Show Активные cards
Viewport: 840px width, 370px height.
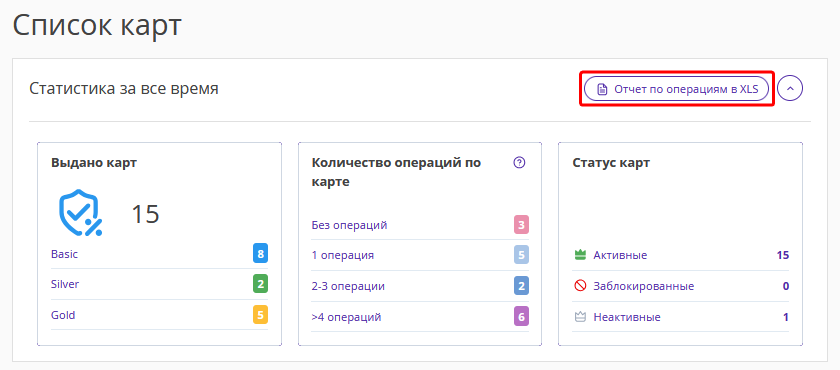[x=620, y=255]
